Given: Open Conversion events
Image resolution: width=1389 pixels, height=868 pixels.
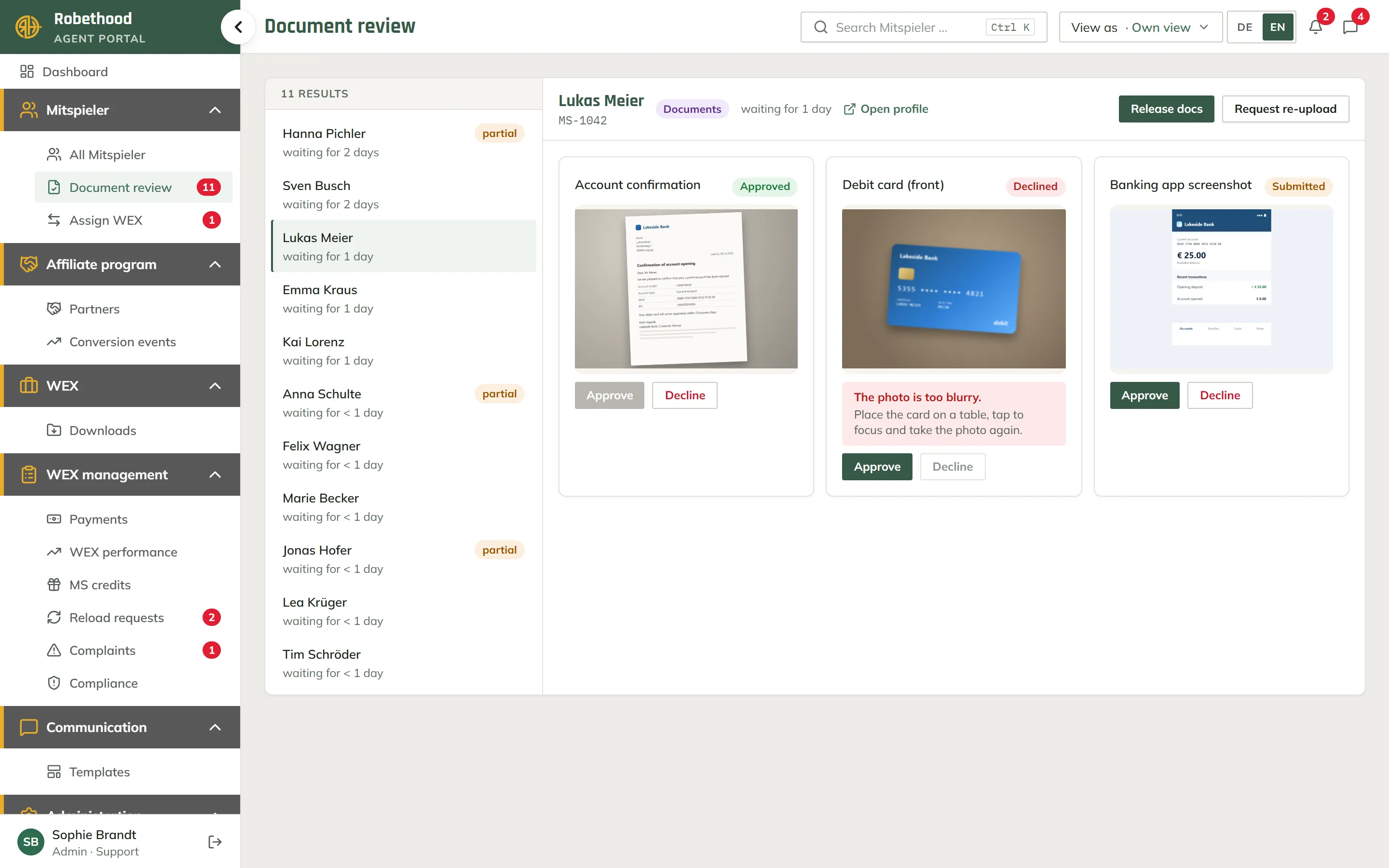Looking at the screenshot, I should click(x=133, y=341).
